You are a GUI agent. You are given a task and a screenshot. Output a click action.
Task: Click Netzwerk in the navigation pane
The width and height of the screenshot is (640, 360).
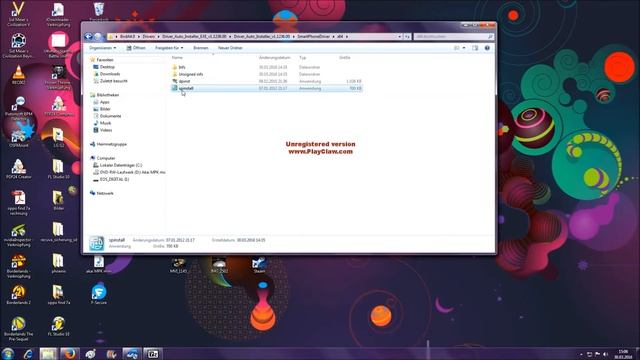click(x=105, y=193)
